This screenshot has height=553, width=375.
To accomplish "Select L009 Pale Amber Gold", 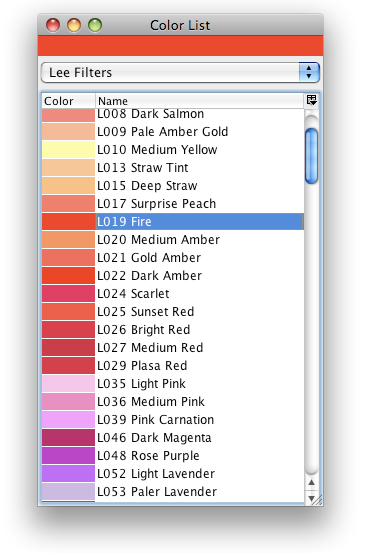I will click(x=173, y=132).
